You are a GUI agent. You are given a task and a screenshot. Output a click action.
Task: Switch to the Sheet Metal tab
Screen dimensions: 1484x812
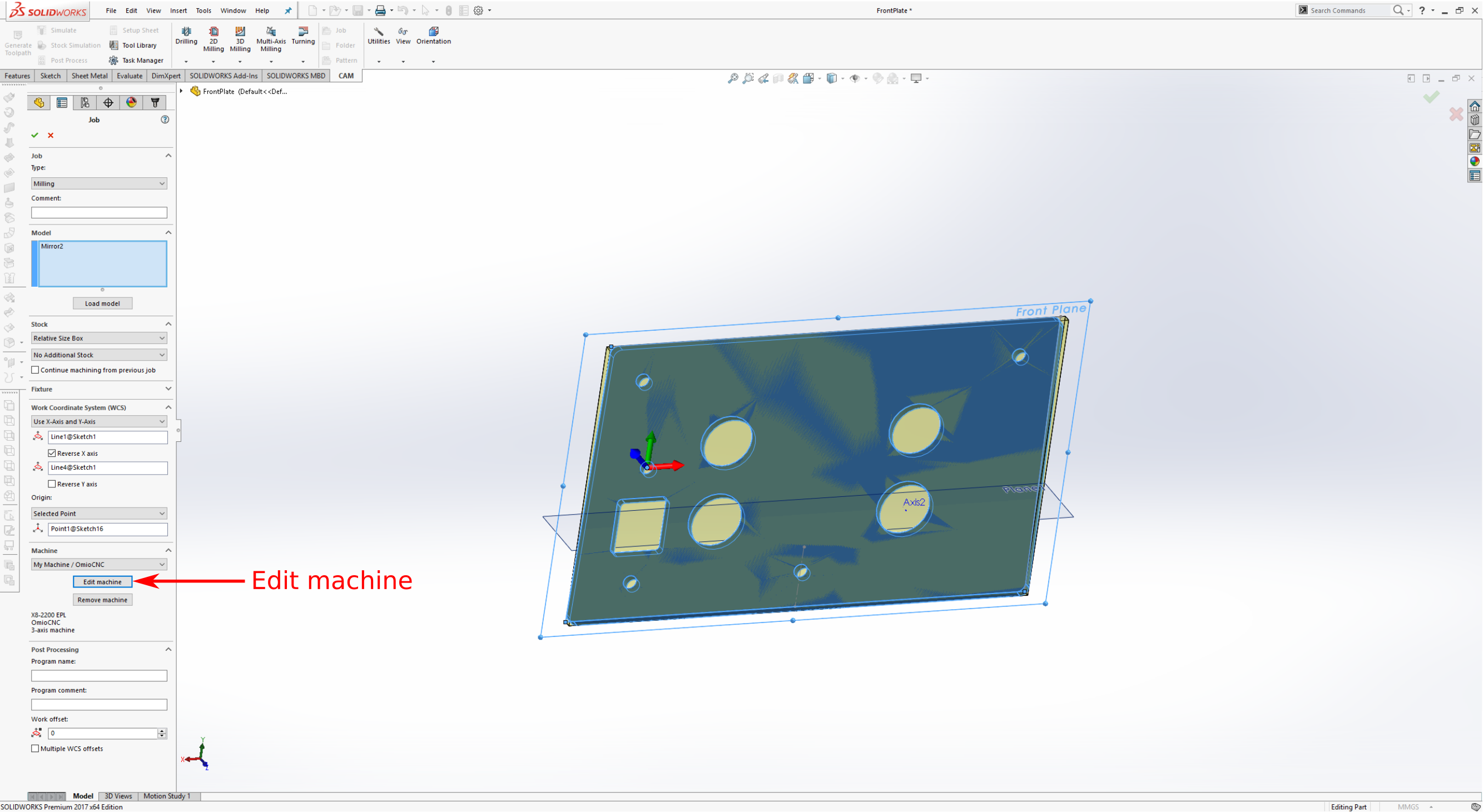pyautogui.click(x=90, y=76)
